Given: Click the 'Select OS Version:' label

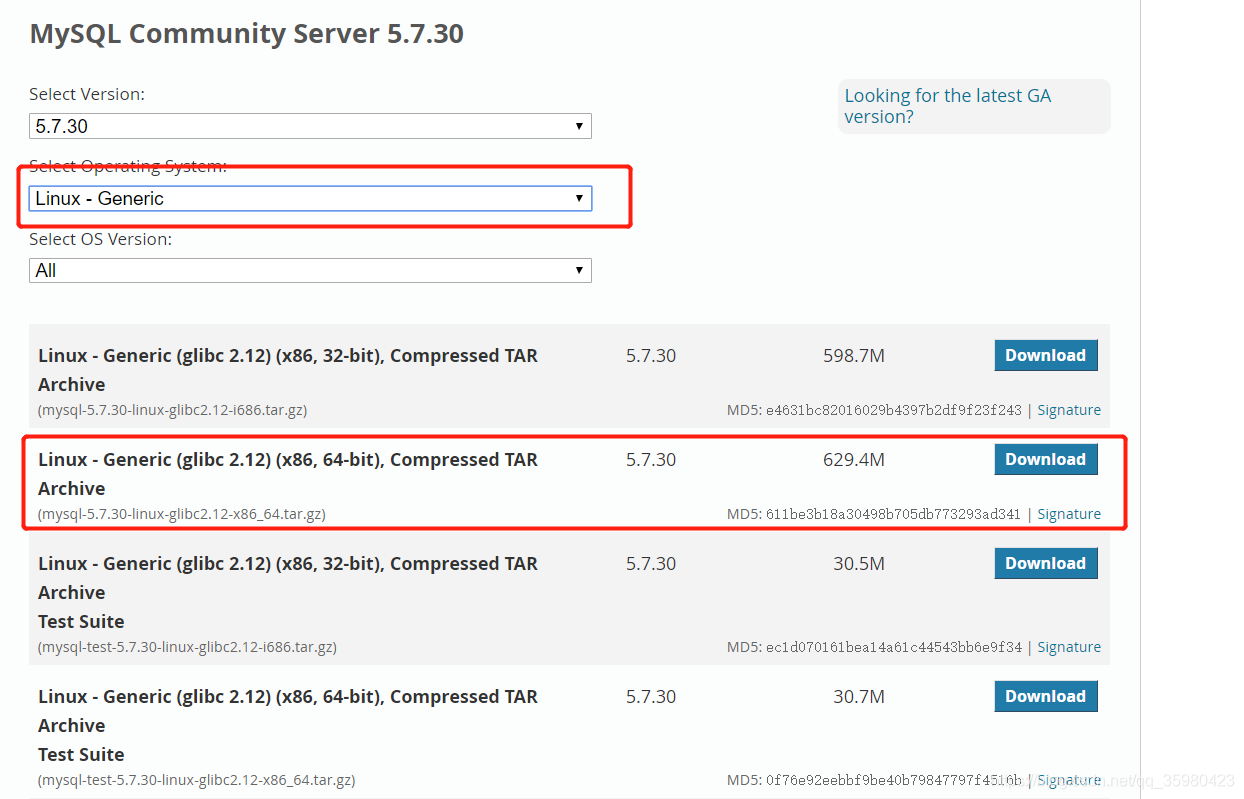Looking at the screenshot, I should click(100, 239).
